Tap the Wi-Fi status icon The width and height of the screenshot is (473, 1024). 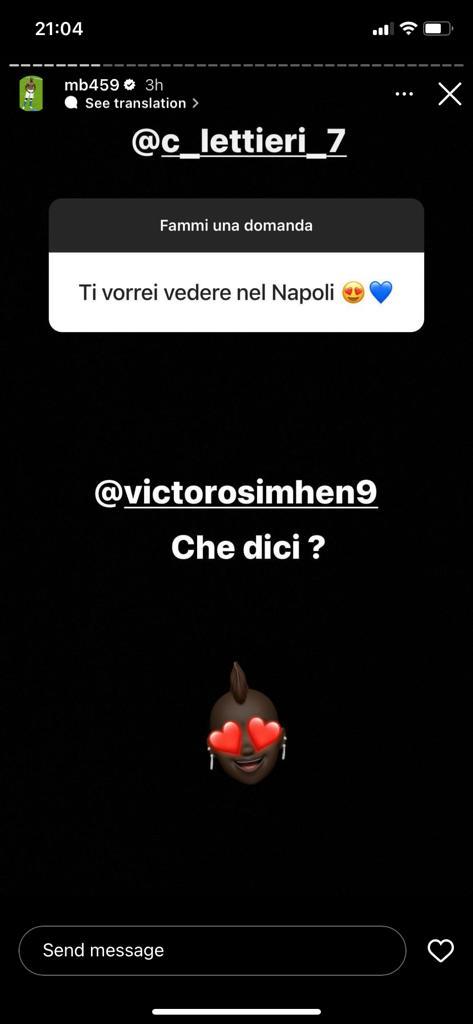coord(408,29)
